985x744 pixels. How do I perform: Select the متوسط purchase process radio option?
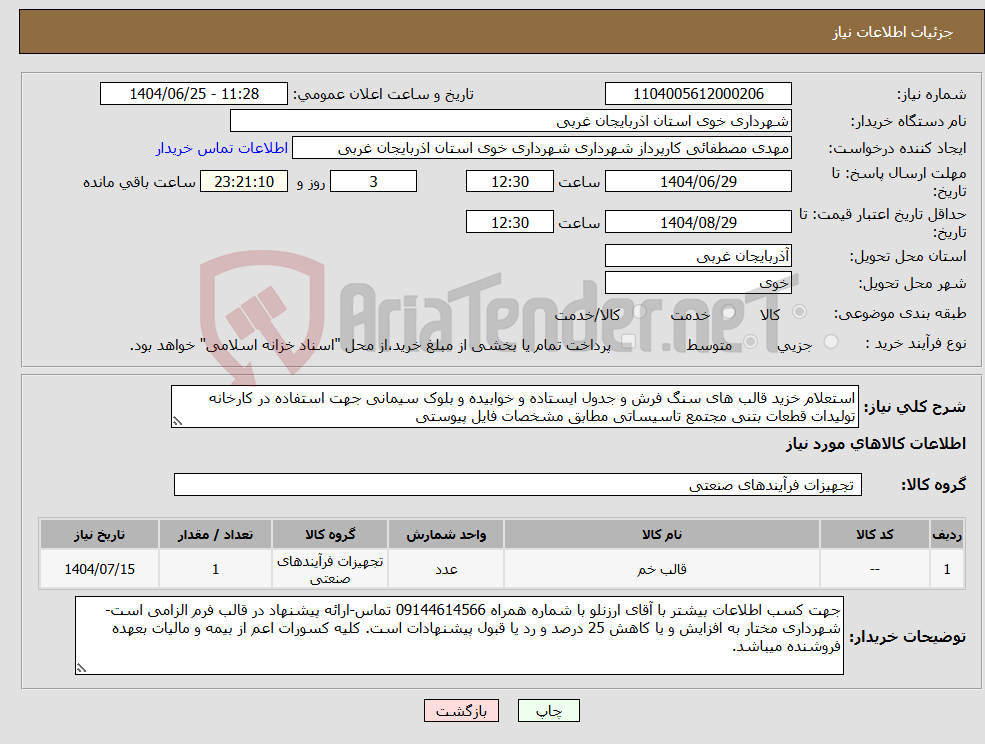(x=752, y=340)
